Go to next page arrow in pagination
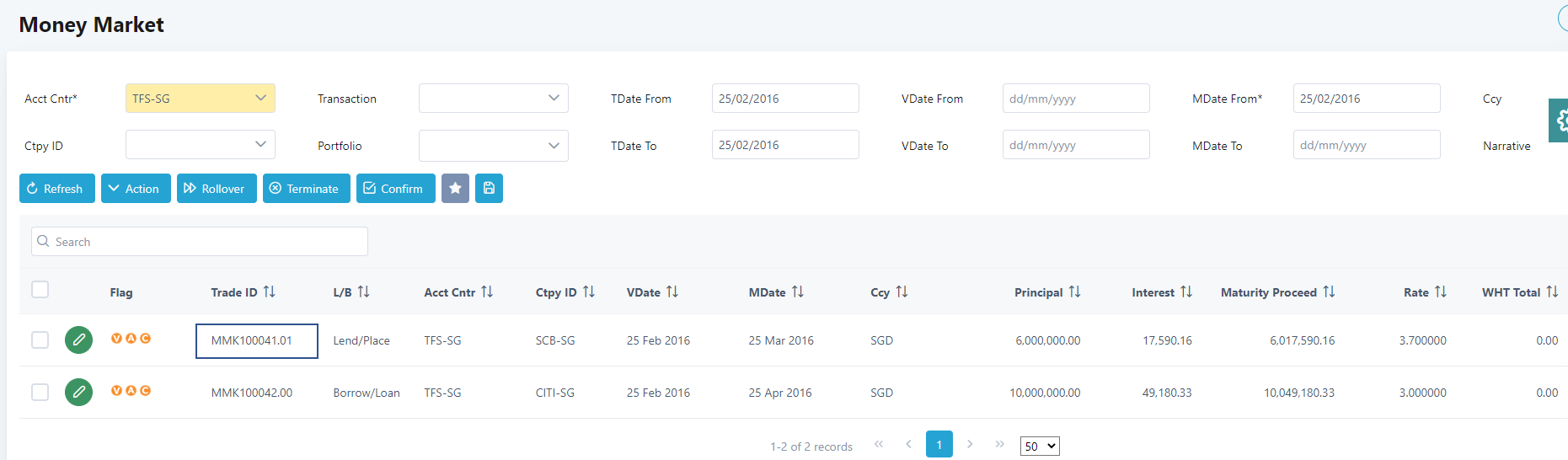This screenshot has width=1568, height=460. tap(970, 444)
